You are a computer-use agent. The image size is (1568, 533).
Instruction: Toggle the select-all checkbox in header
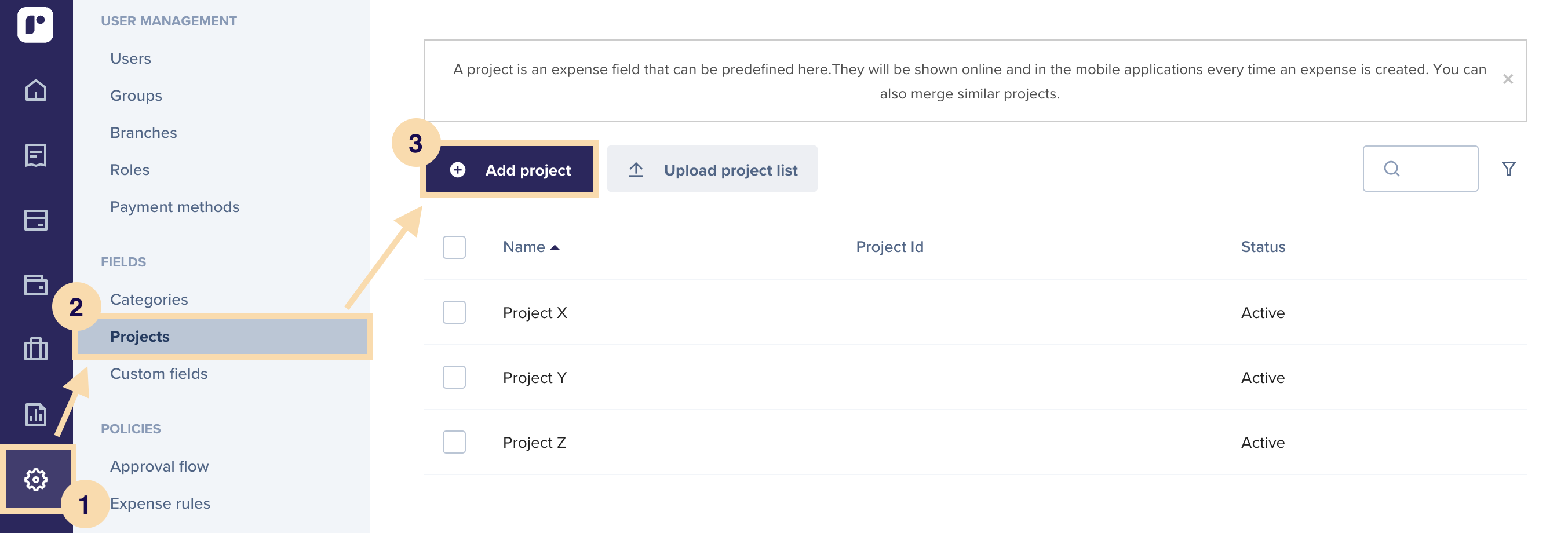(x=454, y=247)
